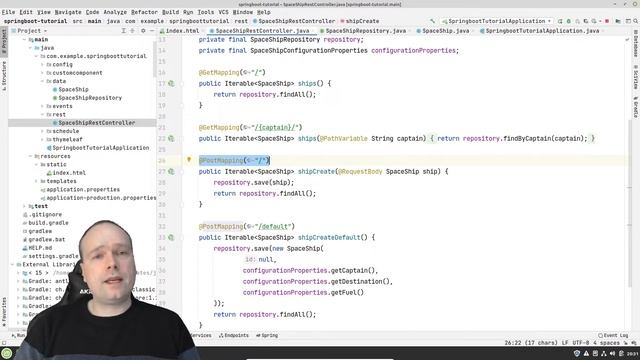Run SpringbootTutorialApplication with the run icon

pos(560,21)
